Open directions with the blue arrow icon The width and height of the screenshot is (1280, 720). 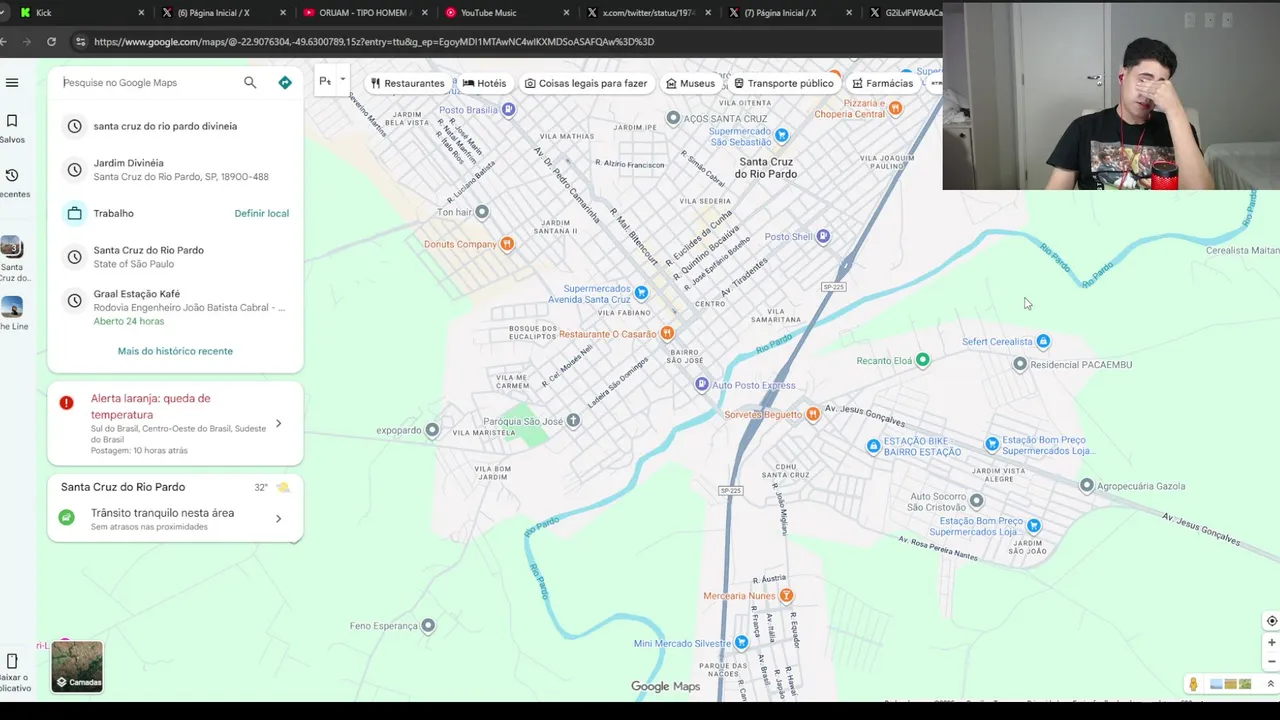(285, 82)
